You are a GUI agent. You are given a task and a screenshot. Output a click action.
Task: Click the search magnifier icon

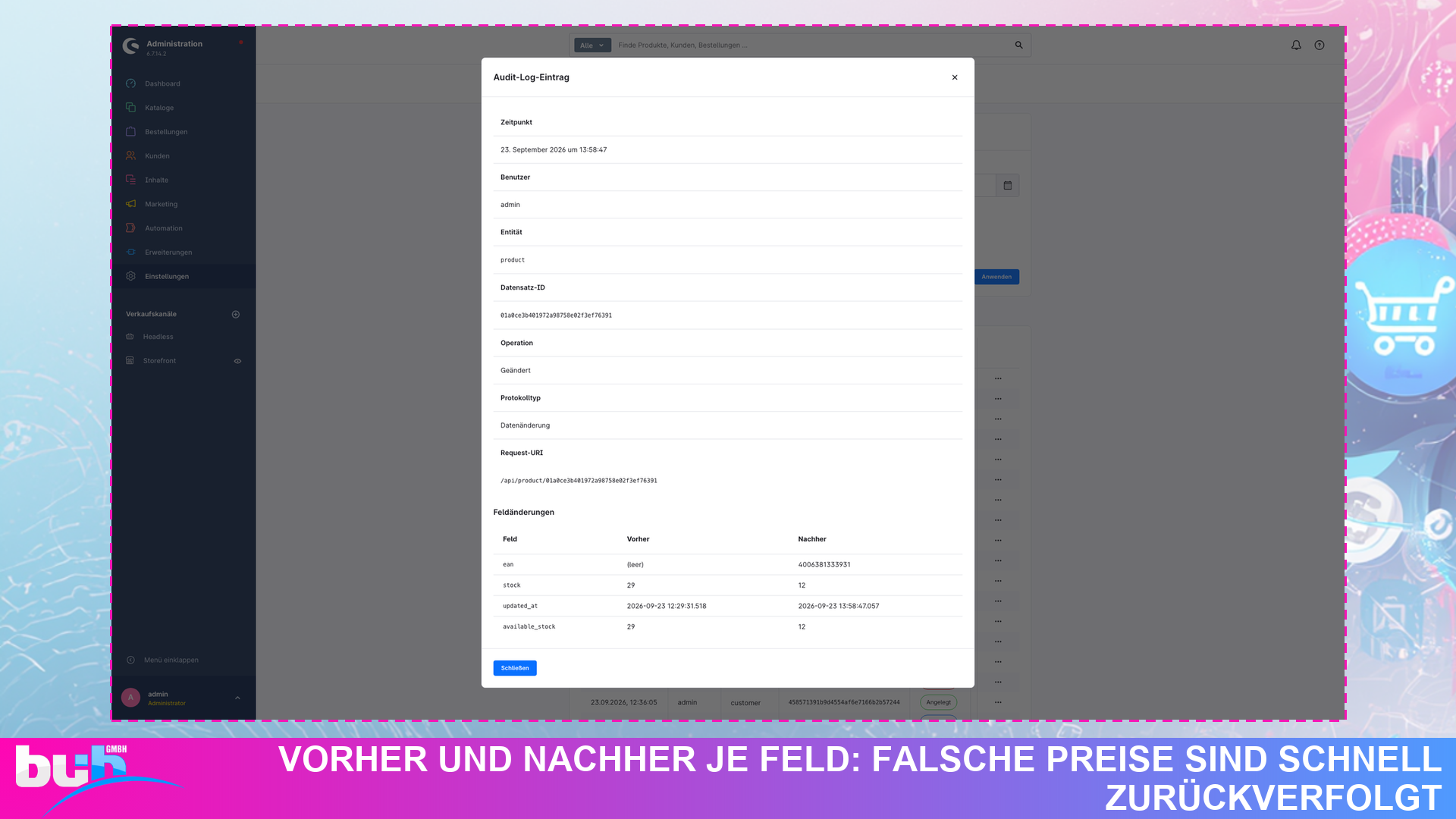point(1019,45)
